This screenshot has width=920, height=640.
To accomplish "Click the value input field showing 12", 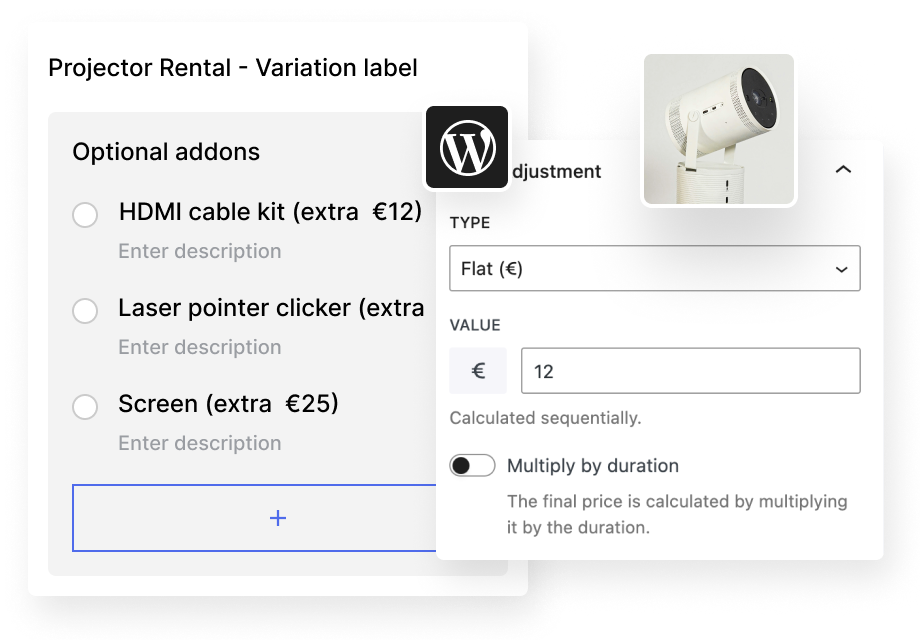I will (x=690, y=371).
